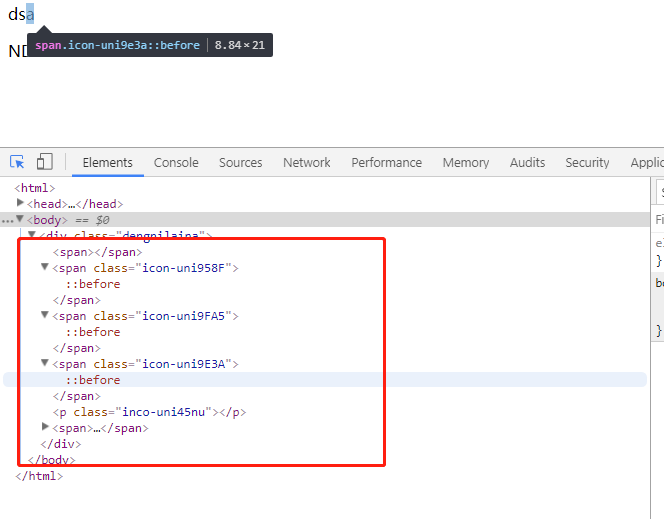Collapse the body element node
This screenshot has width=664, height=519.
(20, 219)
